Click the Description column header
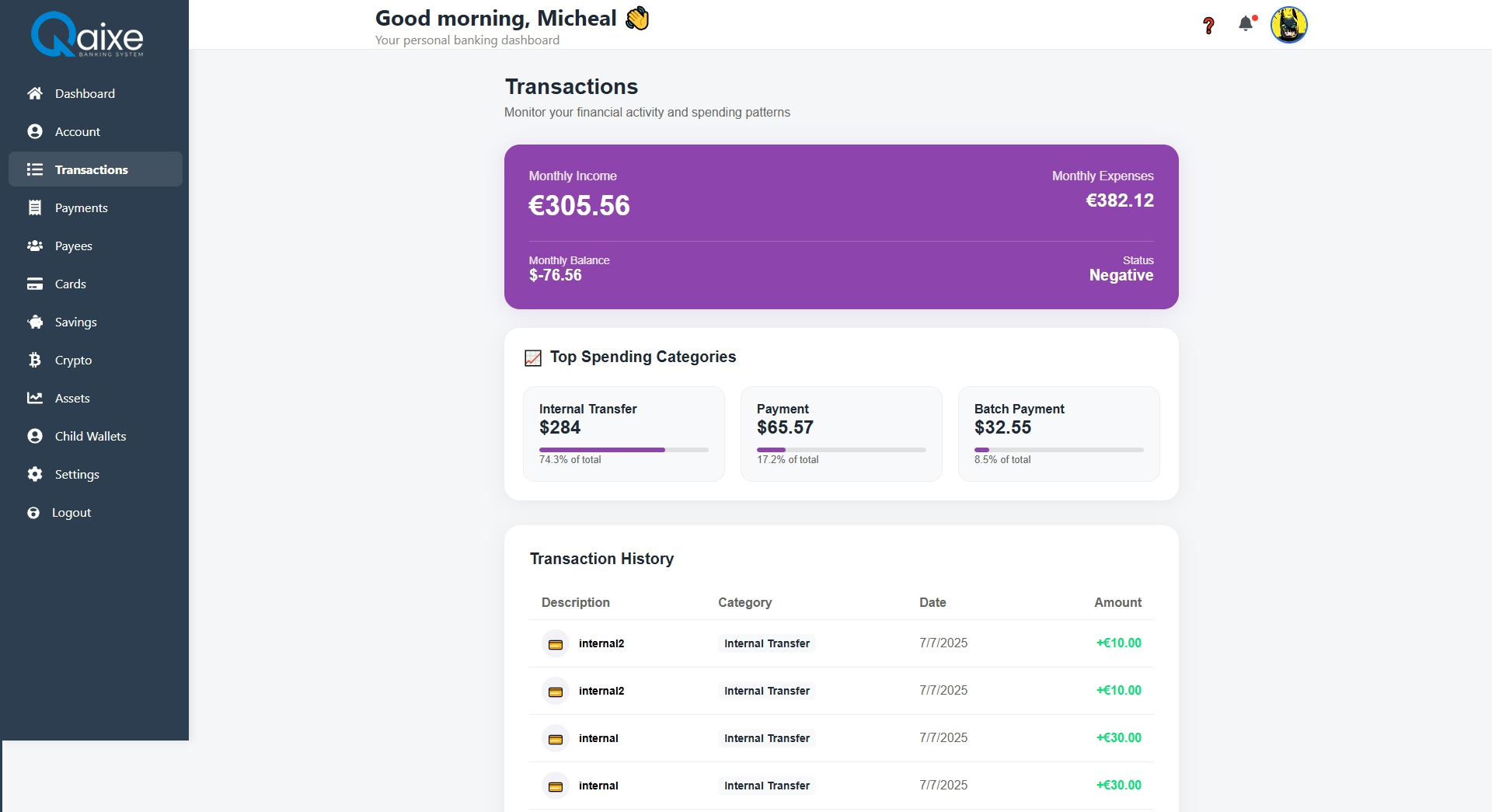Screen dimensions: 1492x812 (576, 602)
